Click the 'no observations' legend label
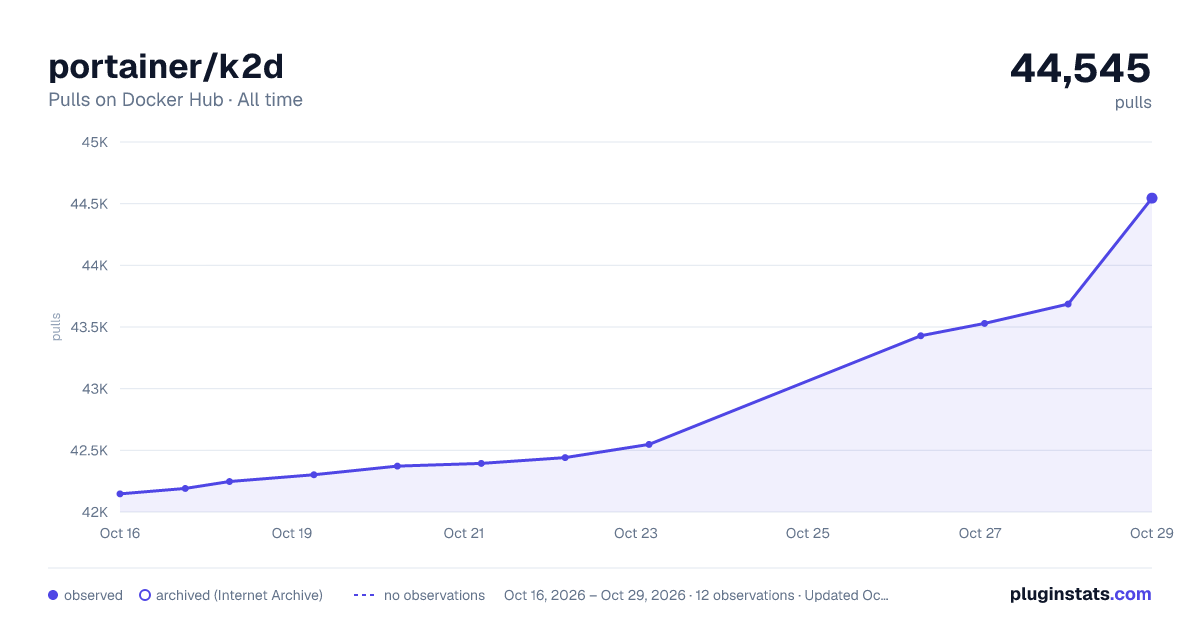 click(x=434, y=595)
